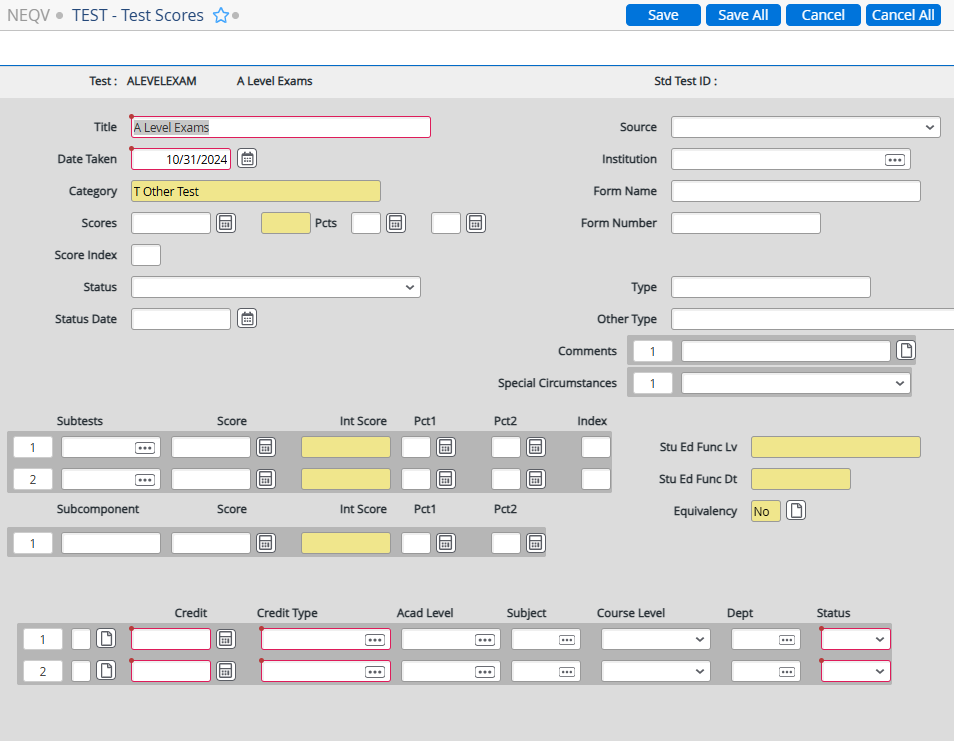Click the Subcomponent row 1 name field
This screenshot has width=954, height=741.
point(111,543)
